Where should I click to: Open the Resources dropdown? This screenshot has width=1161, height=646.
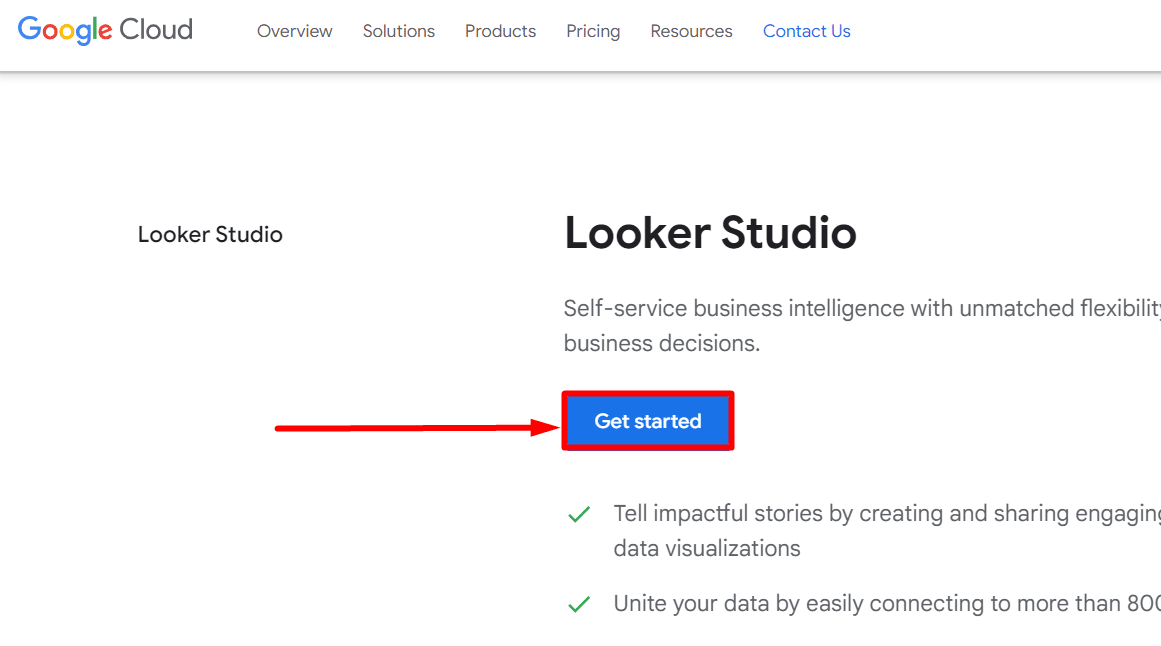(691, 31)
